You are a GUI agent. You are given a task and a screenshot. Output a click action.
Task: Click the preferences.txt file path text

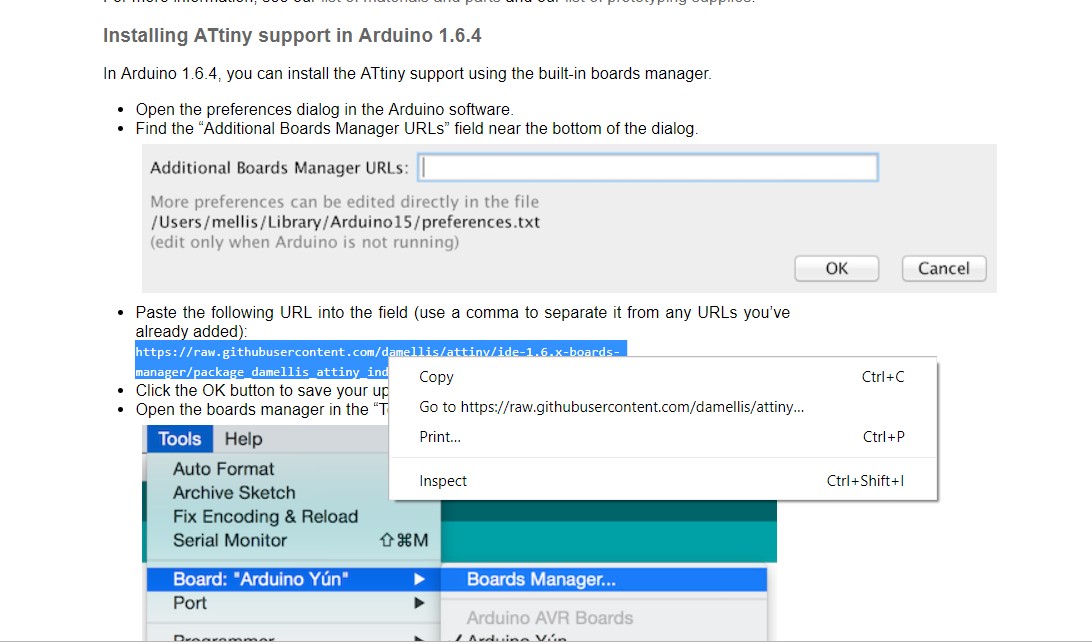point(345,222)
